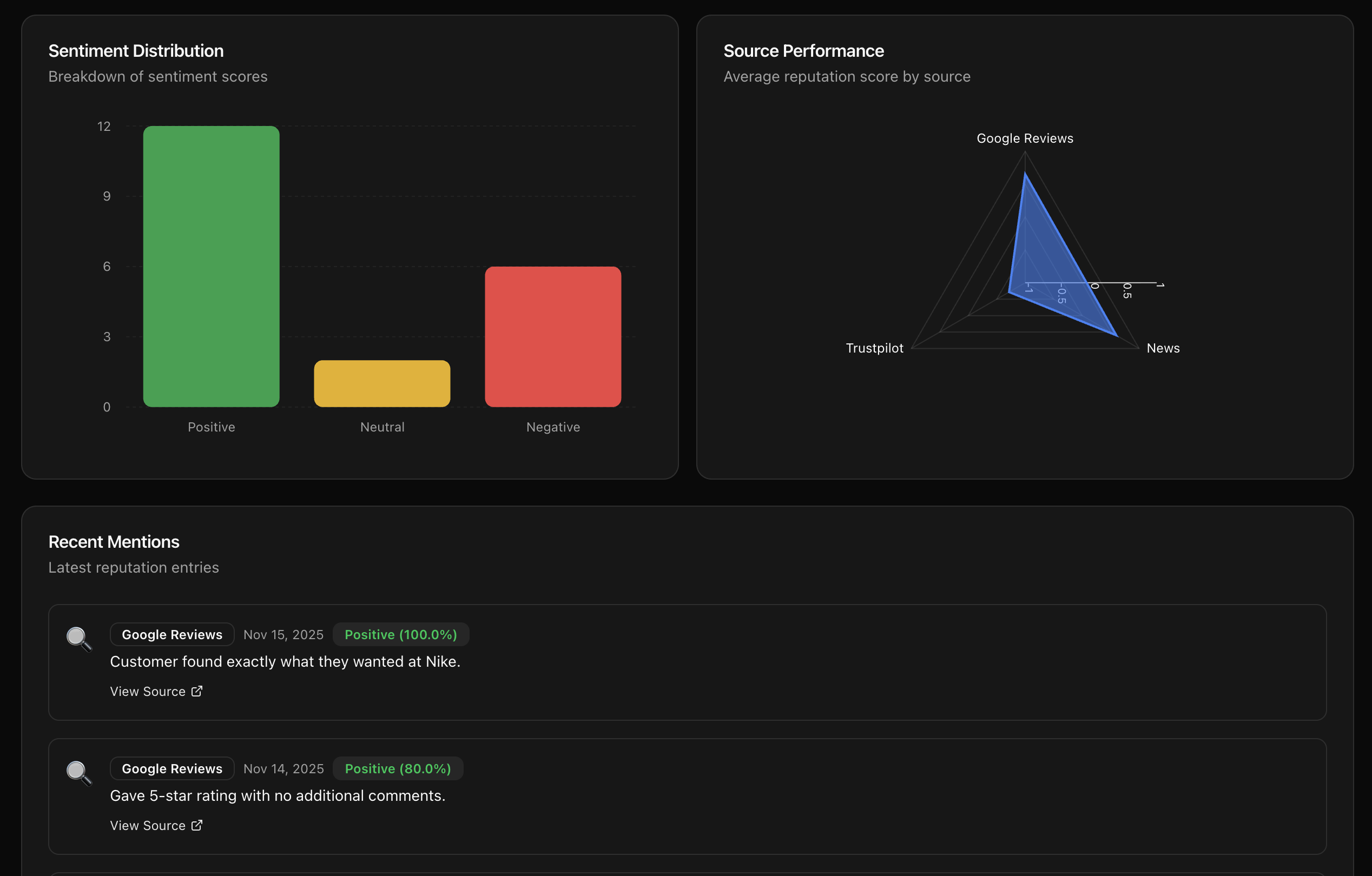The width and height of the screenshot is (1372, 876).
Task: Click external-link icon in second View Source
Action: point(196,825)
